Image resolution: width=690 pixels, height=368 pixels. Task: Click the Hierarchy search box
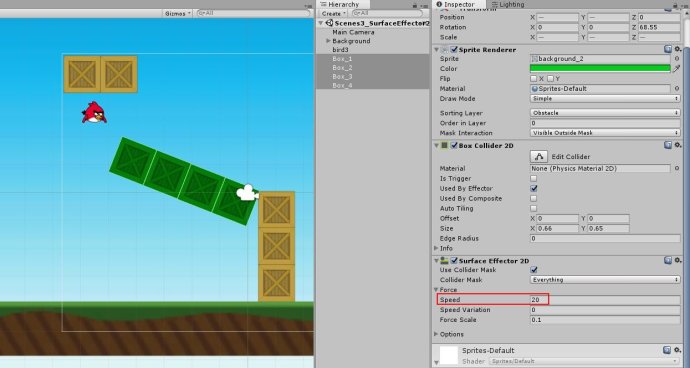click(x=387, y=13)
